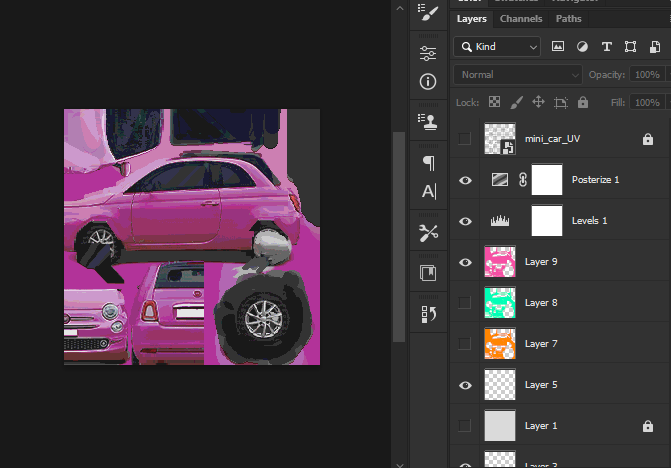
Task: Select the layer named Layer 7
Action: [541, 344]
